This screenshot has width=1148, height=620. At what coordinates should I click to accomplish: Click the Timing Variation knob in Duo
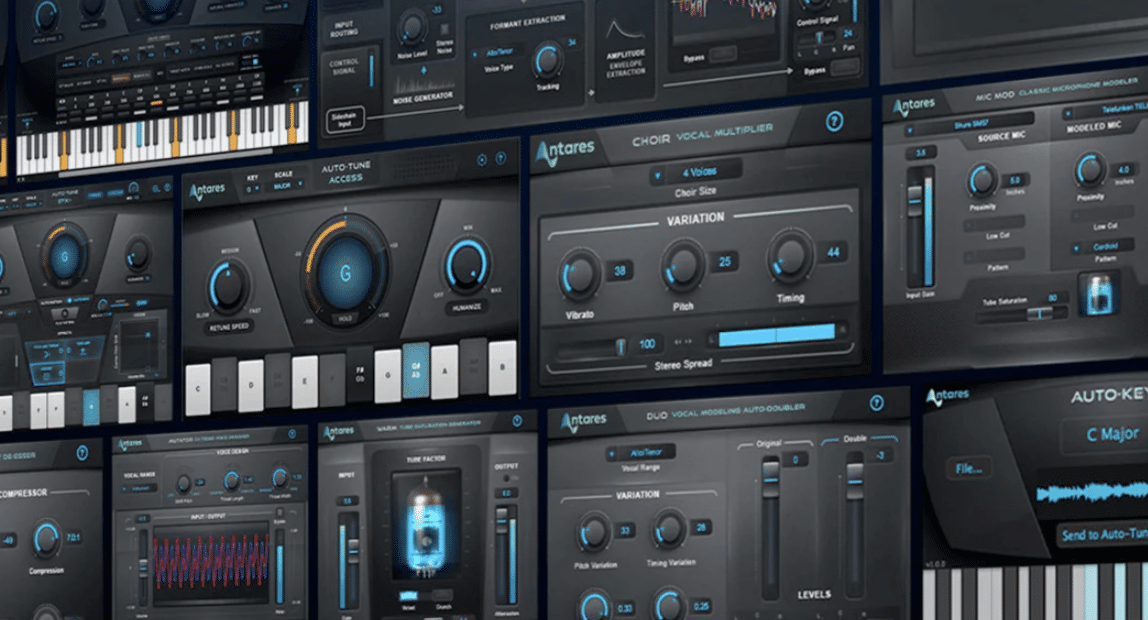(x=668, y=529)
